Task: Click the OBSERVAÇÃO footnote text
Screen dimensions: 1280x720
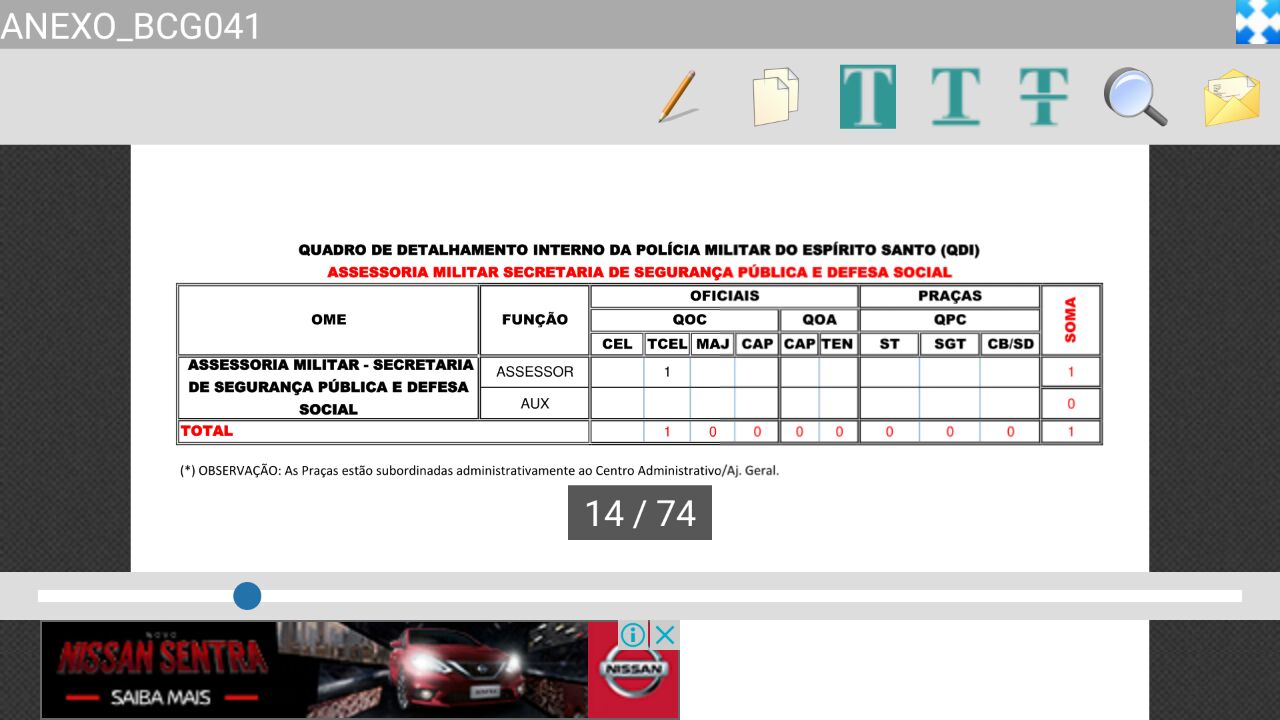Action: [x=479, y=470]
